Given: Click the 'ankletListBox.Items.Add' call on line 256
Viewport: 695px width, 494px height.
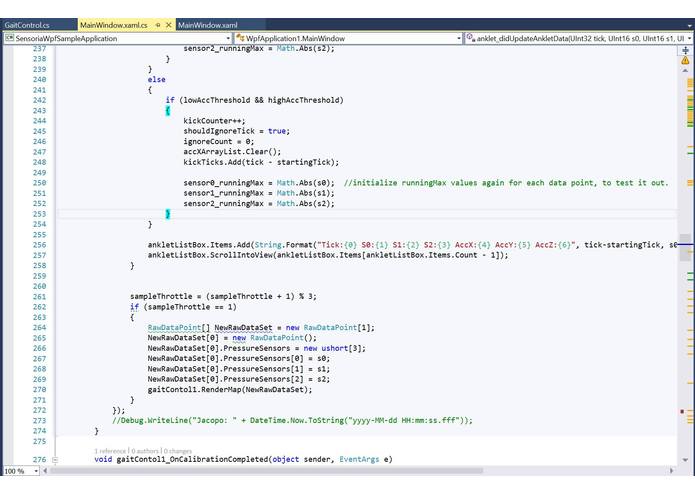Looking at the screenshot, I should point(200,245).
